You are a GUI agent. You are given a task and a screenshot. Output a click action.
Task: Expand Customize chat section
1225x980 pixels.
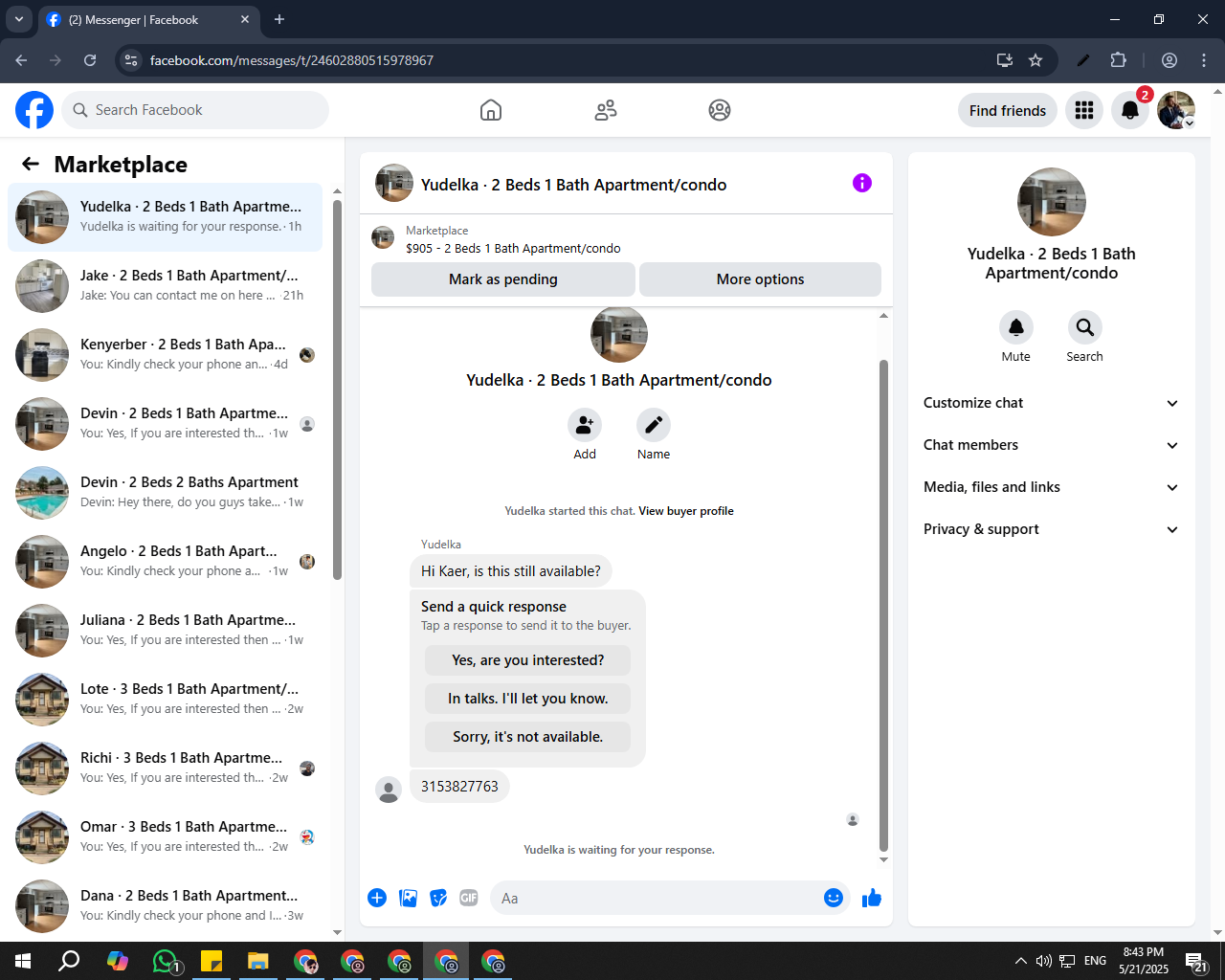(x=1052, y=403)
